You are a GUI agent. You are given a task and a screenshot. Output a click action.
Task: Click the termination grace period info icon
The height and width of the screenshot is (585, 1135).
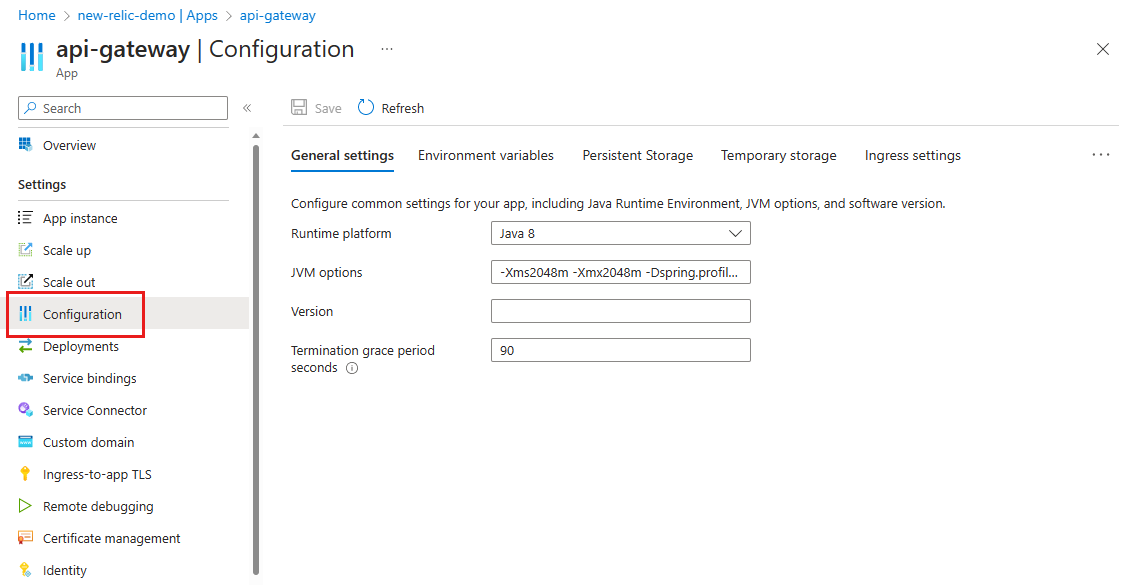pos(352,368)
